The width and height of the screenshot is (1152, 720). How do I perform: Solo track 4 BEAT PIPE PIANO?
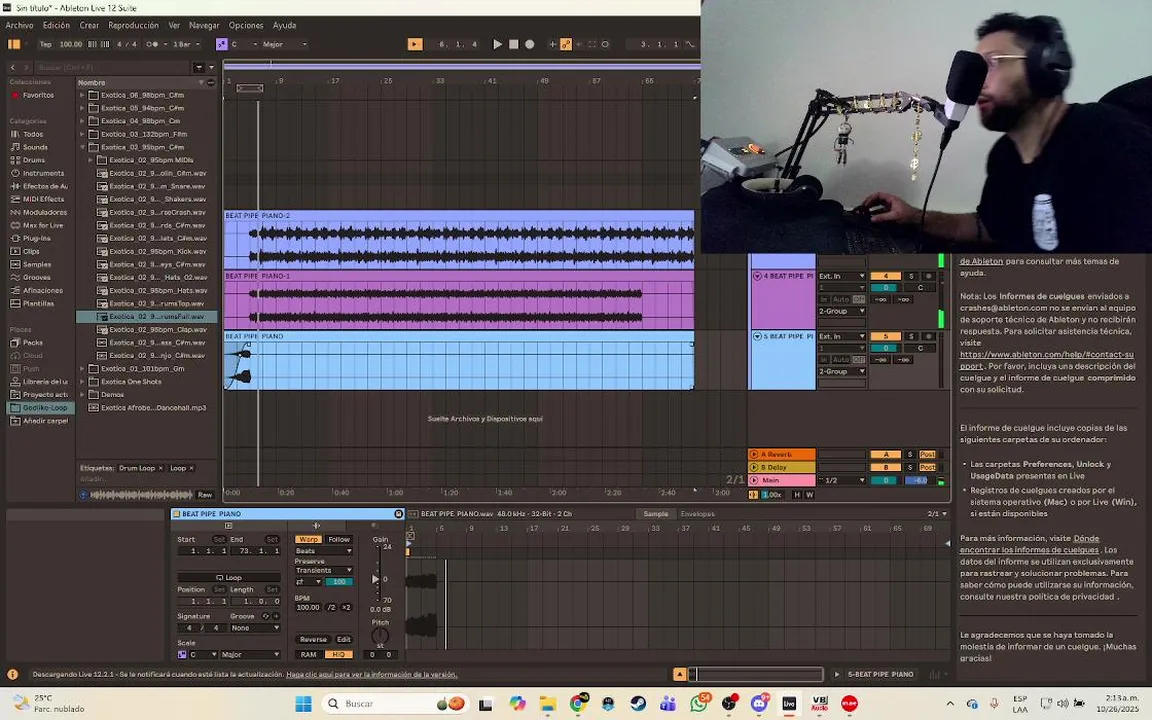(911, 276)
